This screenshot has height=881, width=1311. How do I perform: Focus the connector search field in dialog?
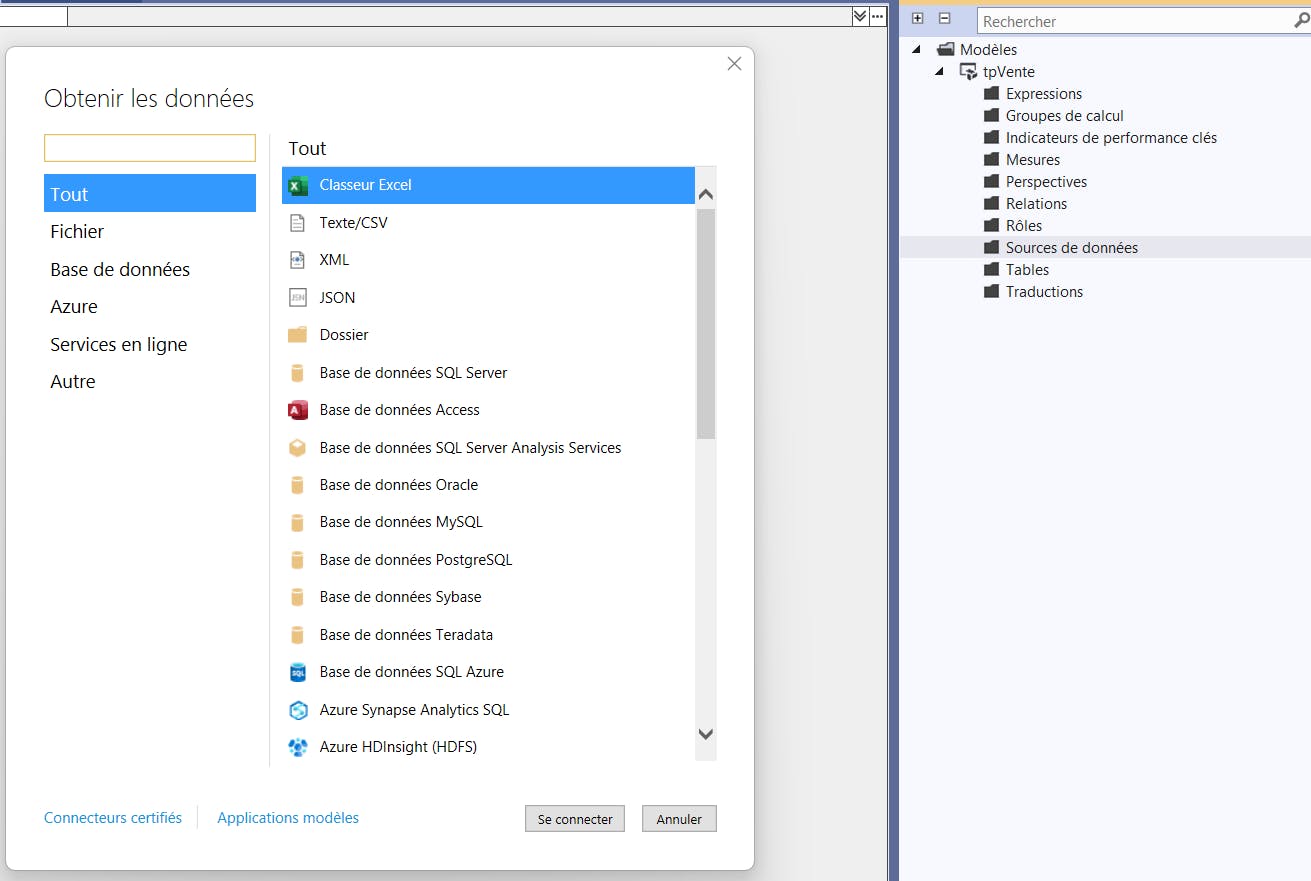150,148
